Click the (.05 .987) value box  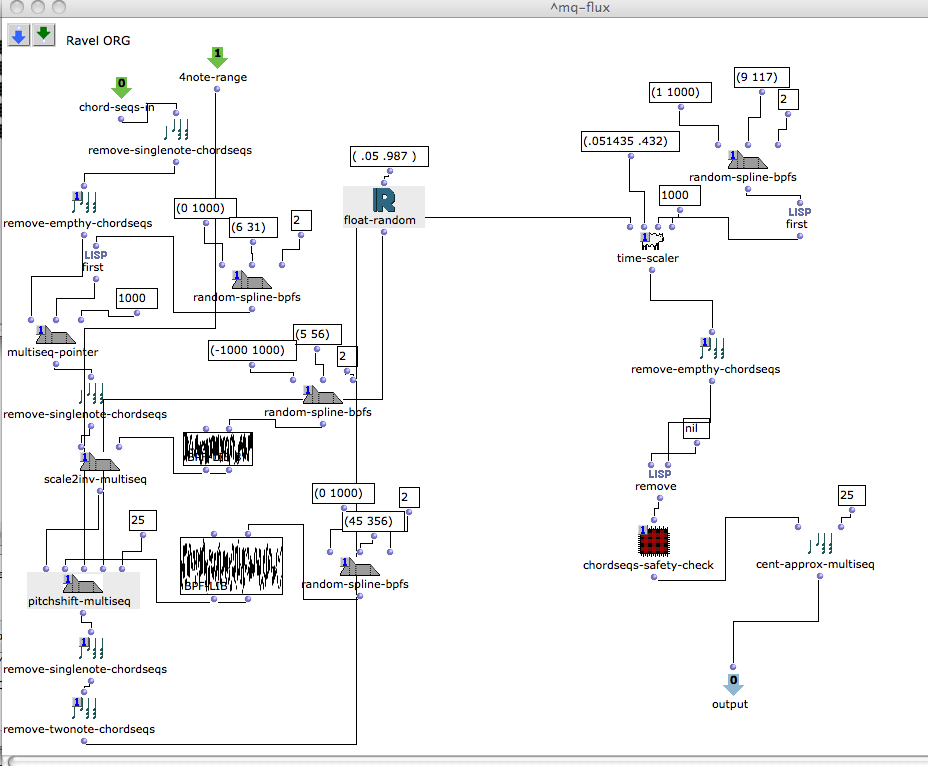390,156
